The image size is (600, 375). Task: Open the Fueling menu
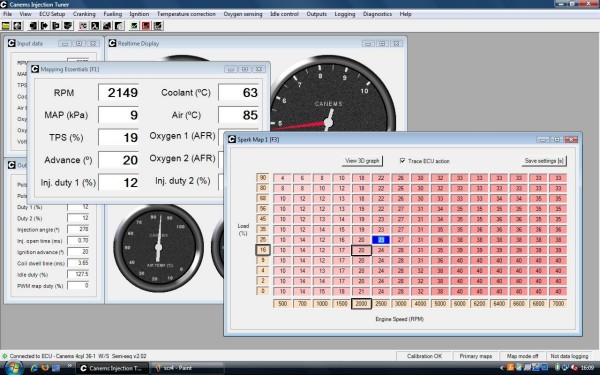click(x=112, y=14)
